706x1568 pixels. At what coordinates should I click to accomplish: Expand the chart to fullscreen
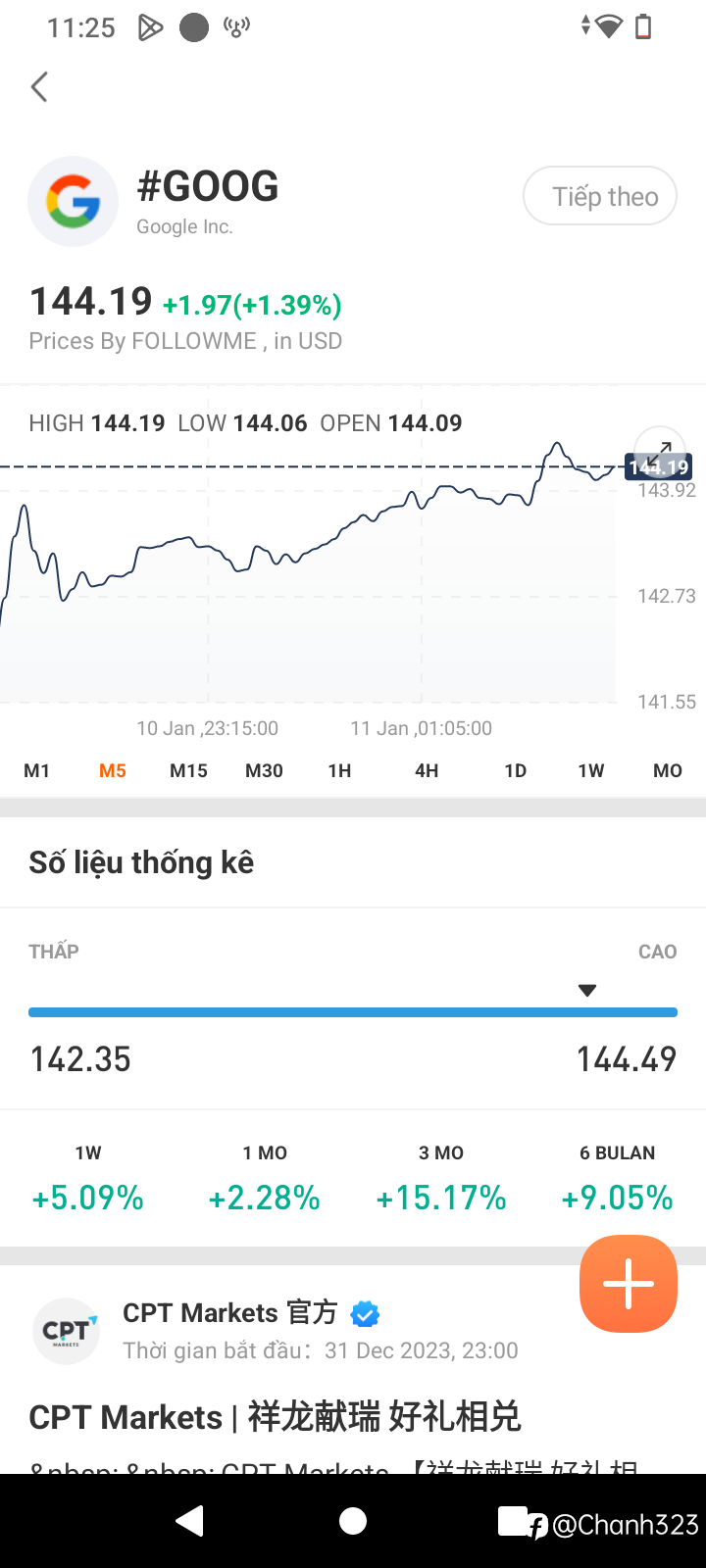(x=660, y=451)
